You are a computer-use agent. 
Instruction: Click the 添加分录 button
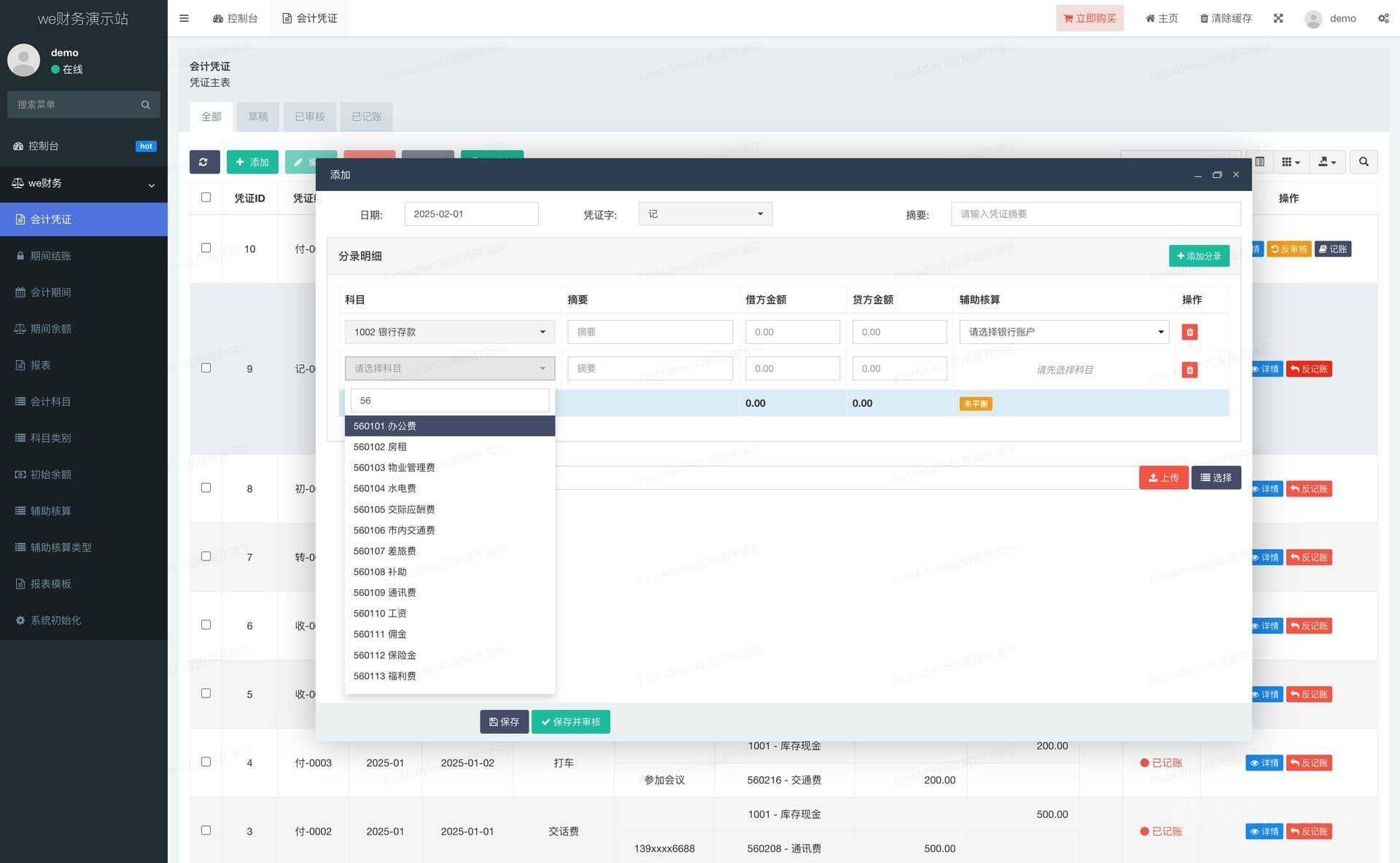click(1198, 256)
